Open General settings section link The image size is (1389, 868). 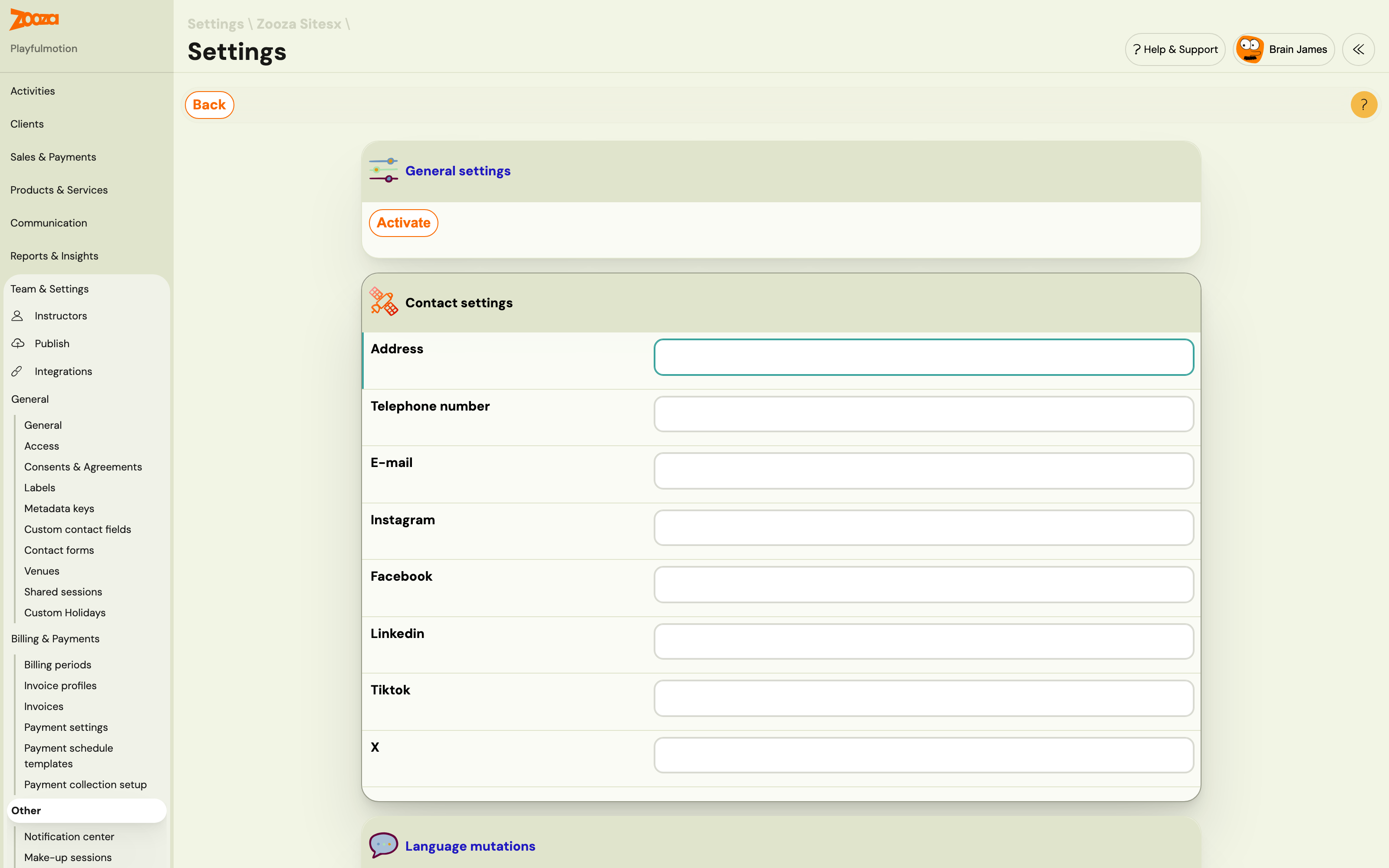coord(458,171)
